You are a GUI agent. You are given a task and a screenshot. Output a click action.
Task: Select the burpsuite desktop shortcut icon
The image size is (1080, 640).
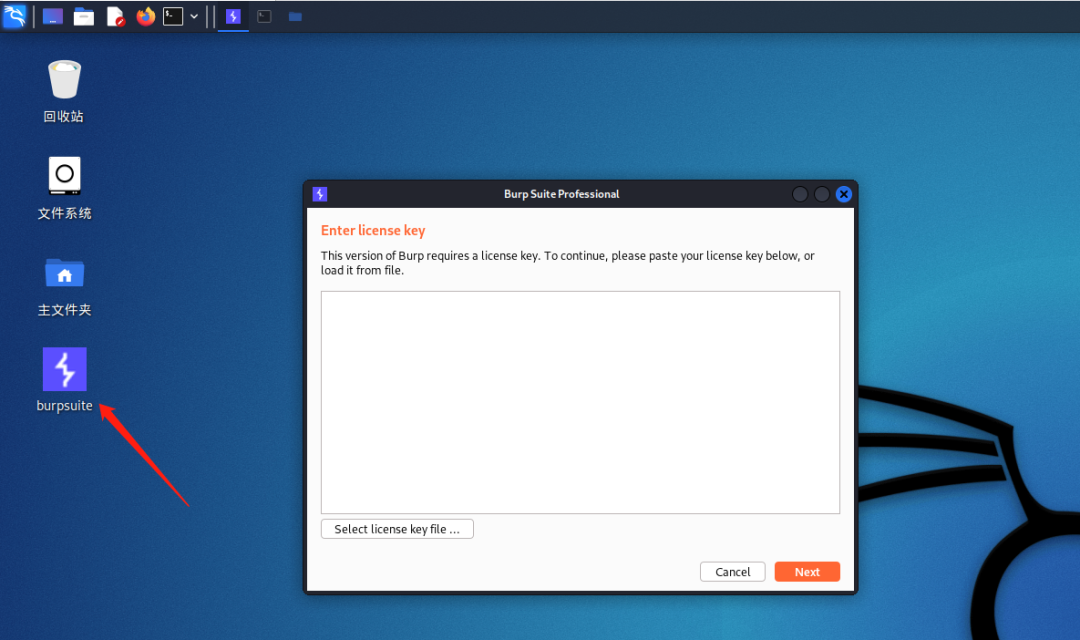pos(64,380)
